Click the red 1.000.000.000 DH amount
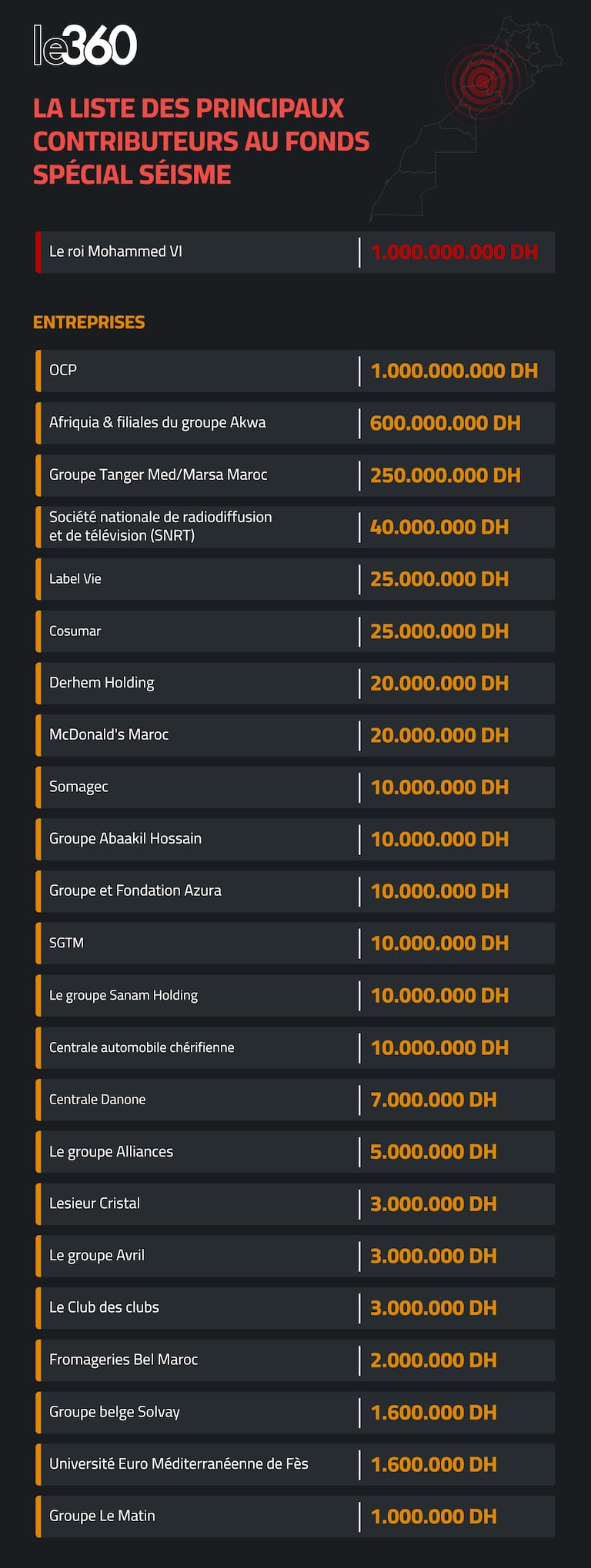591x1568 pixels. click(454, 252)
